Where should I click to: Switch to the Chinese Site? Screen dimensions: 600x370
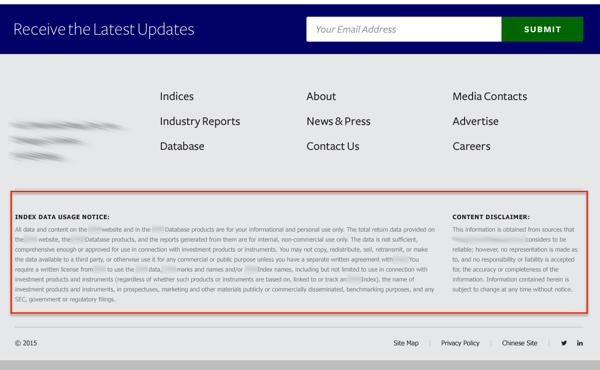pyautogui.click(x=519, y=343)
